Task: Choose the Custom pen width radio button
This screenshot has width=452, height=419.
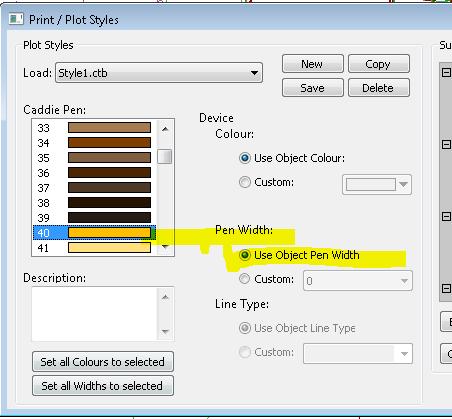Action: tap(244, 279)
